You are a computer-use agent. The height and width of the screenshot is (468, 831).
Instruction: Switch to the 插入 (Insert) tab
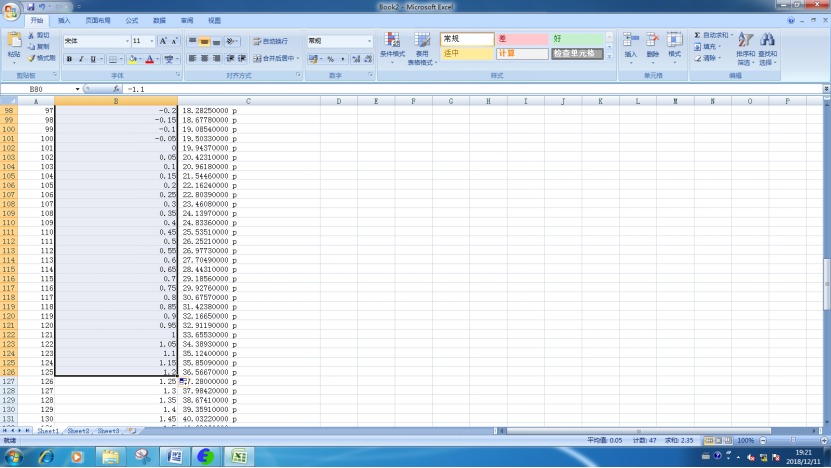coord(64,21)
